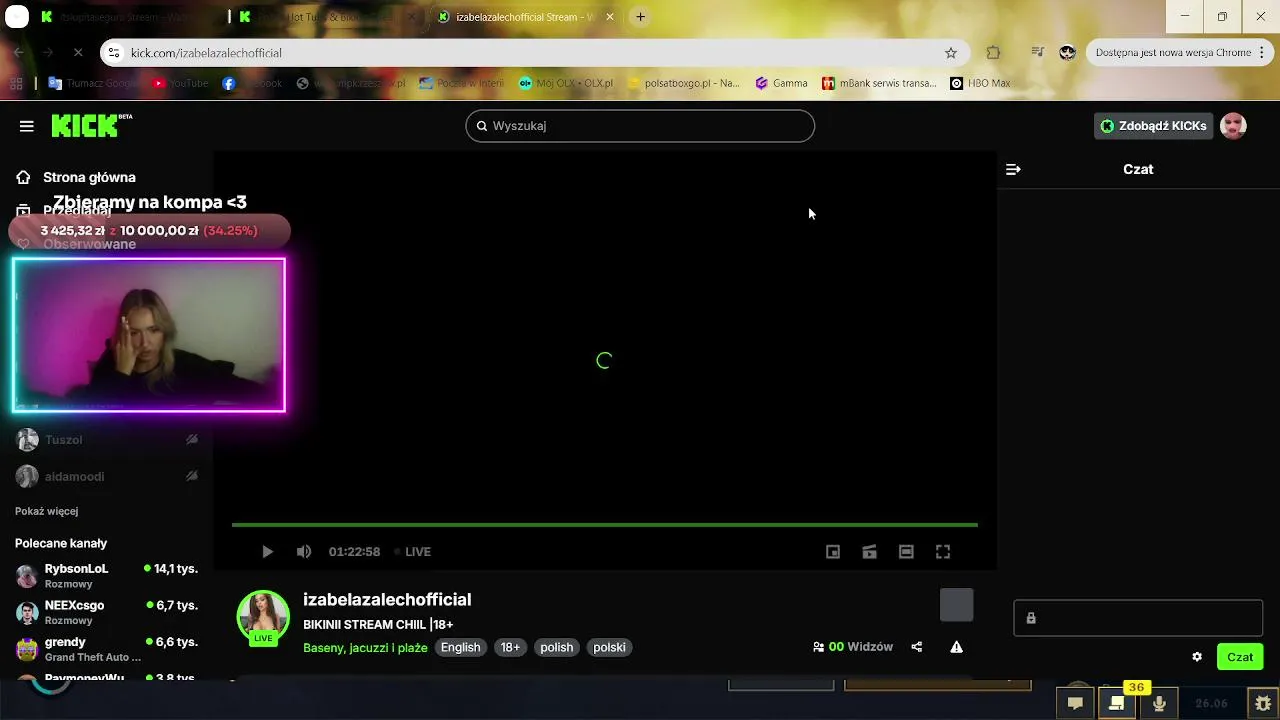Select the 18+ tag
This screenshot has height=720, width=1280.
(510, 648)
